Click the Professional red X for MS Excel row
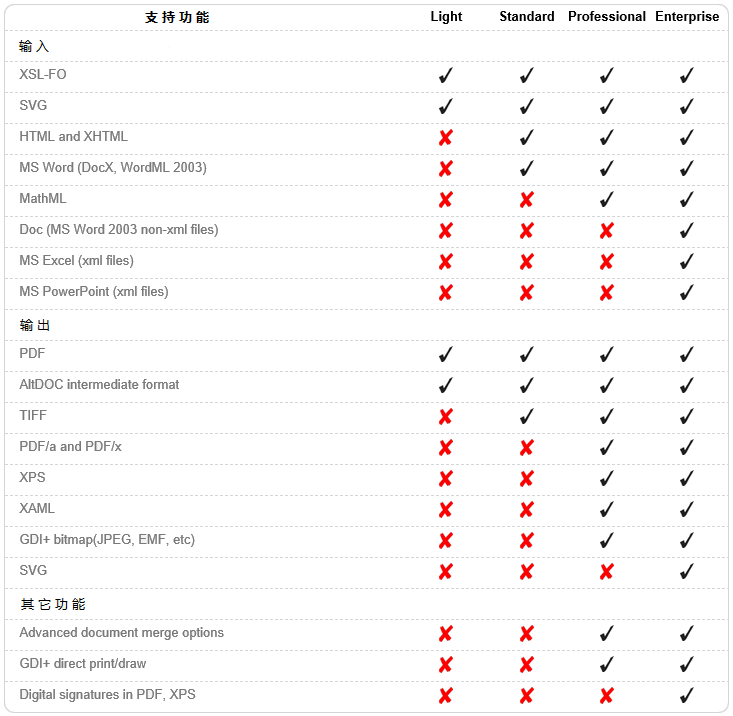 pos(607,262)
